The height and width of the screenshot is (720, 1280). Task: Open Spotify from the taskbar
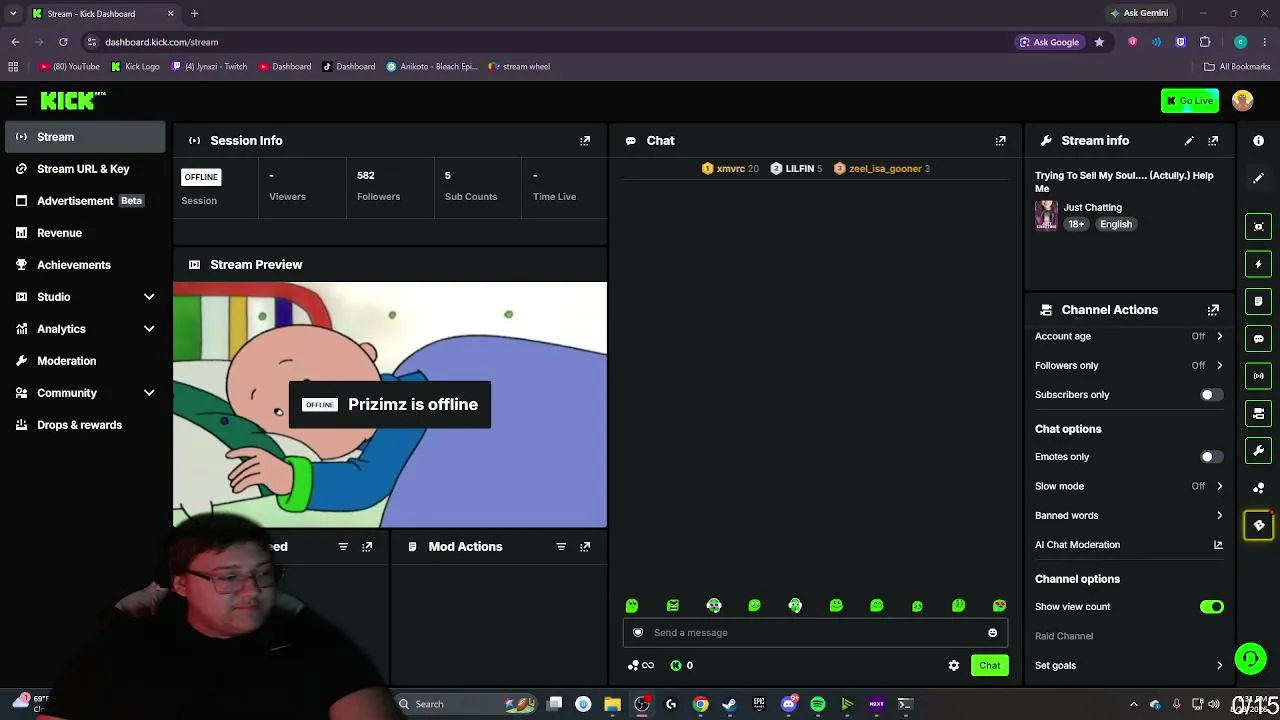818,704
